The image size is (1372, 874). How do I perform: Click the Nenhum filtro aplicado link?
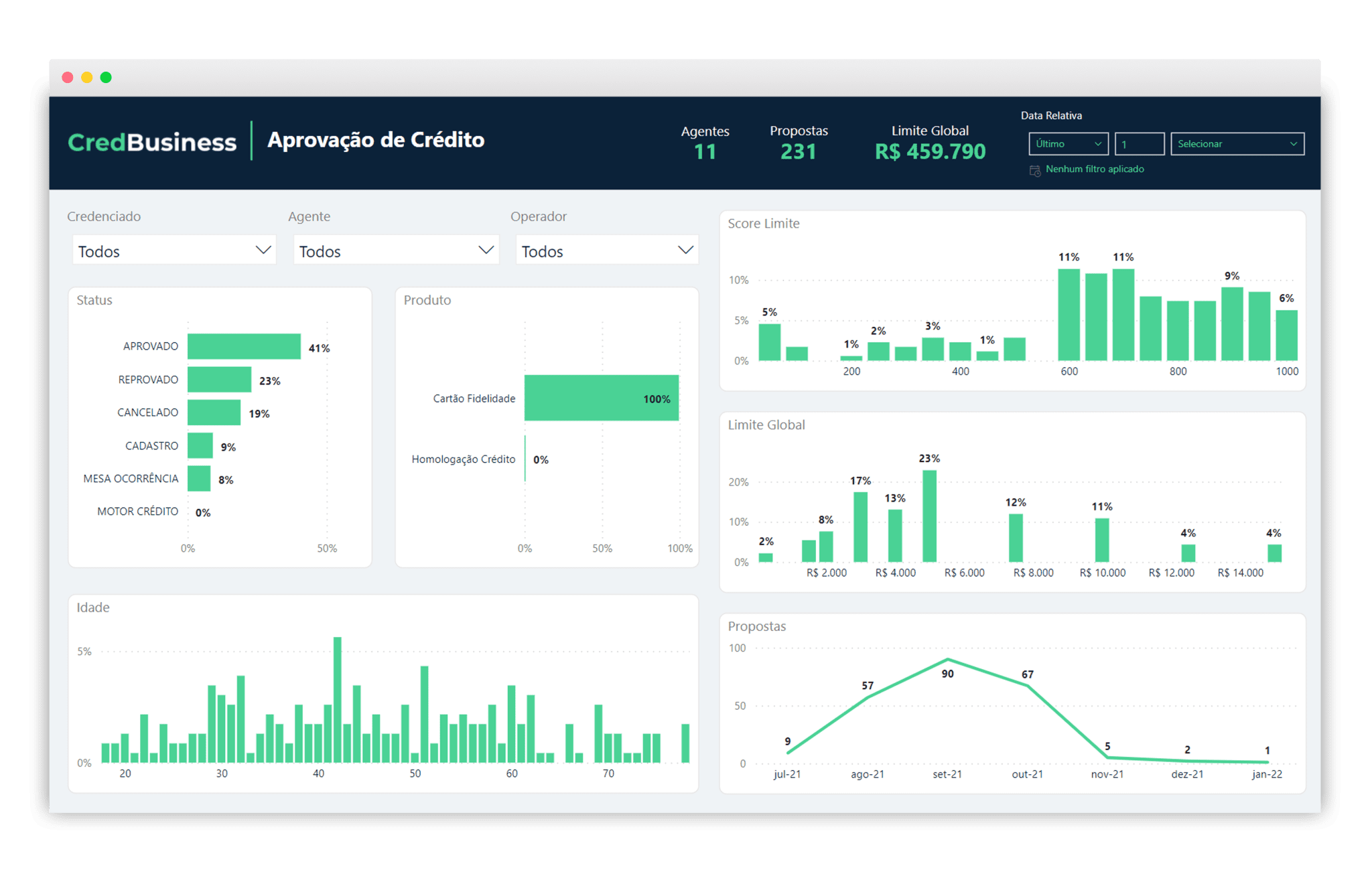click(1095, 169)
